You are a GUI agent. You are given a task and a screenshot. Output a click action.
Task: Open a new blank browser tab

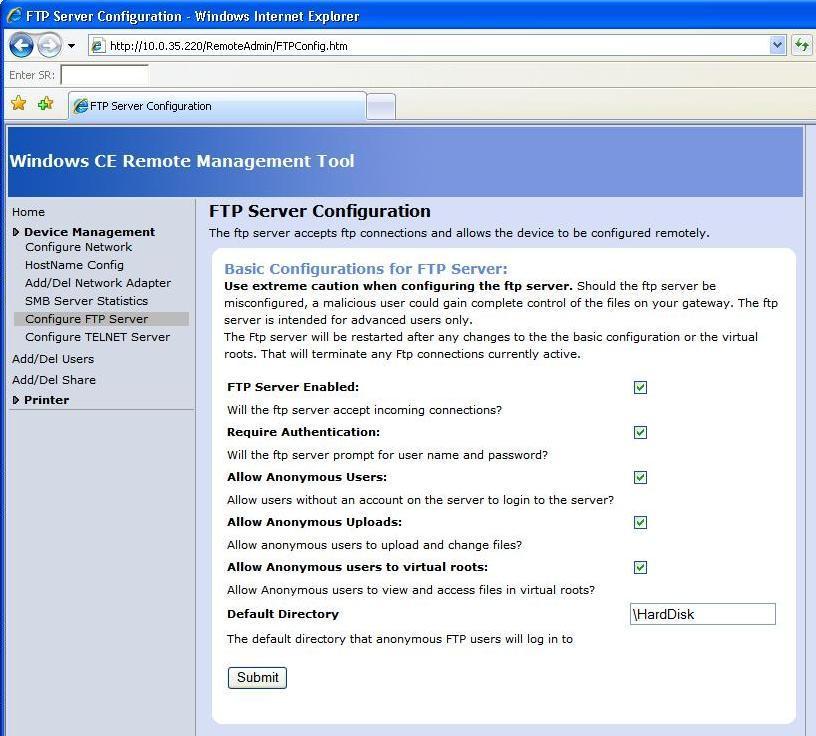381,106
